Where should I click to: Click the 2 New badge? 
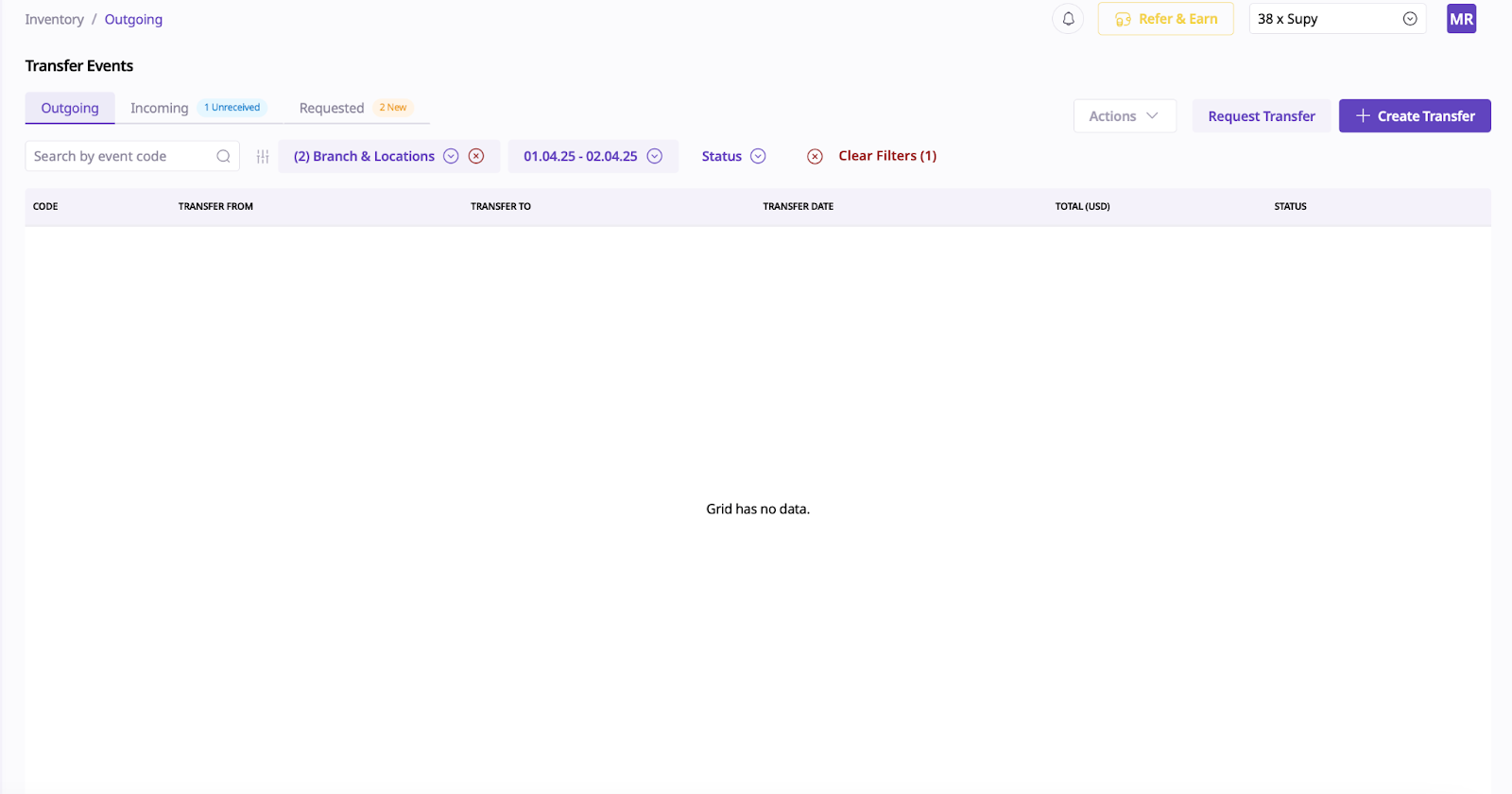coord(393,108)
